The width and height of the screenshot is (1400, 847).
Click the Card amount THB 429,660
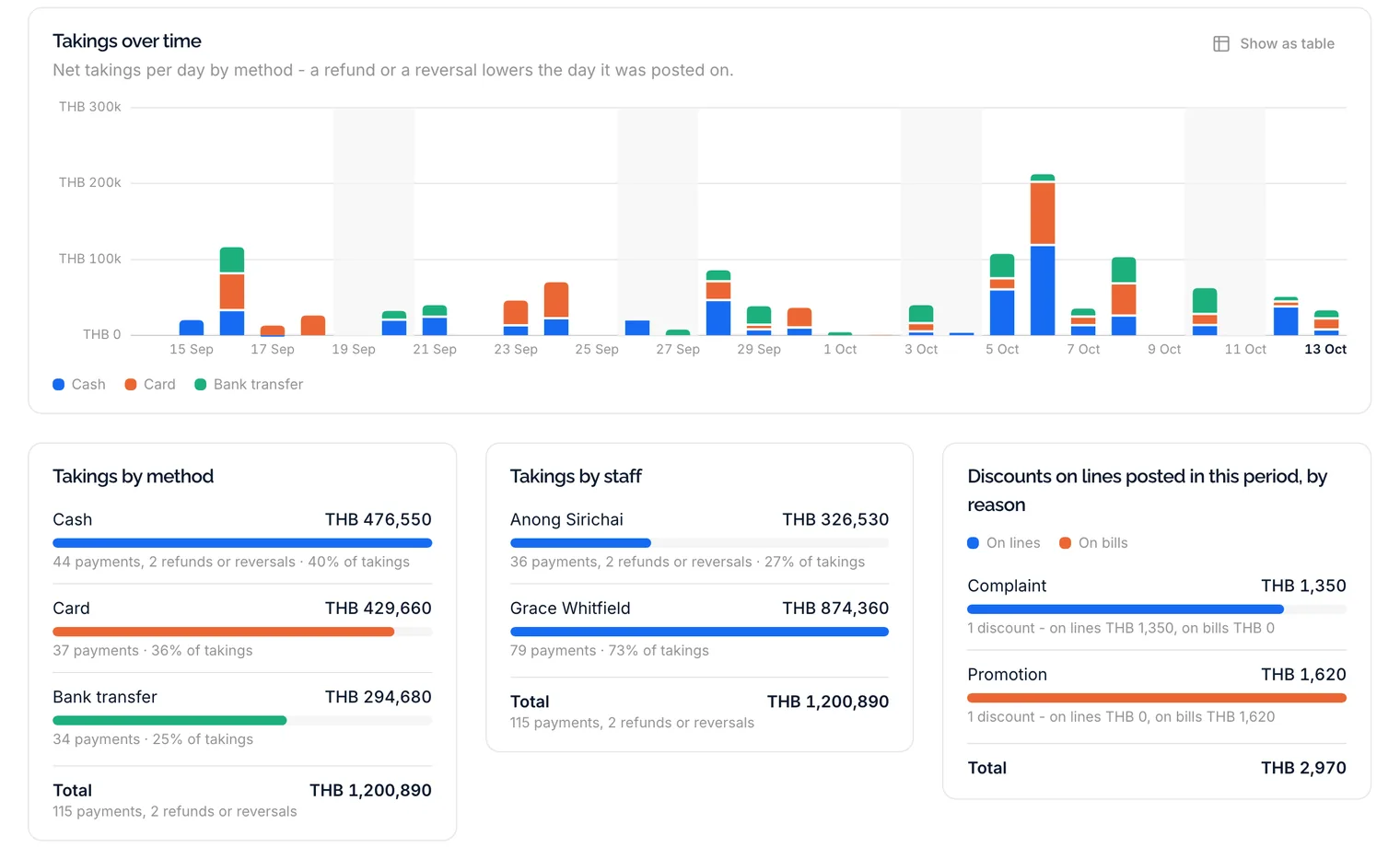click(x=379, y=609)
